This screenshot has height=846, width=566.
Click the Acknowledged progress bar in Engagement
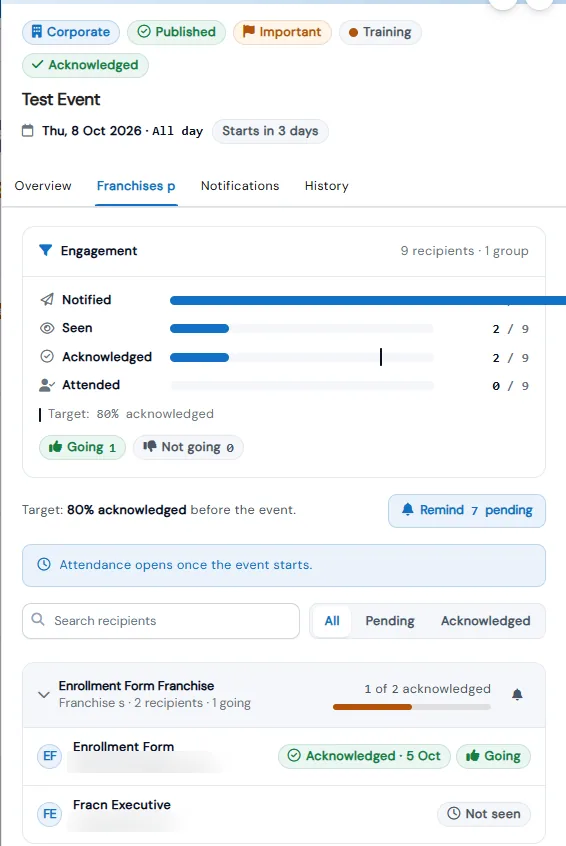pyautogui.click(x=302, y=357)
